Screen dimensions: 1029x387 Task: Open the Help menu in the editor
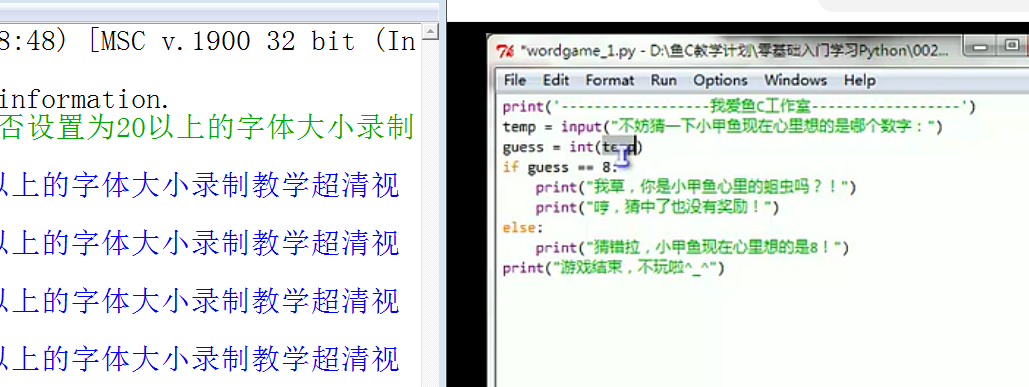[x=859, y=80]
